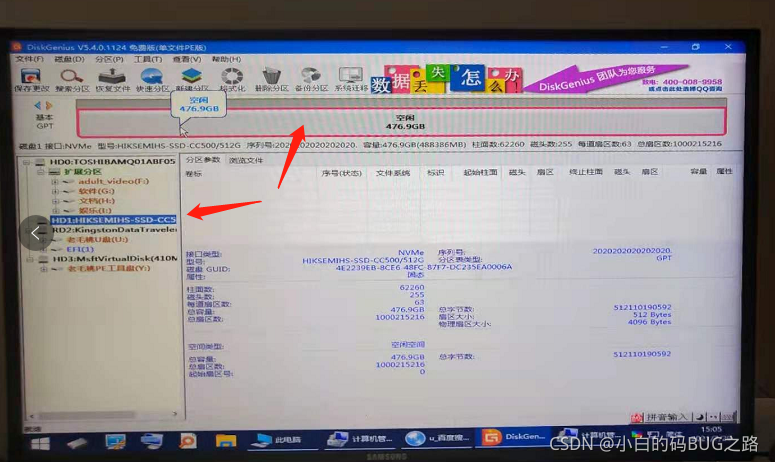Switch to browser window u_百度搜 on taskbar
775x462 pixels.
(436, 437)
